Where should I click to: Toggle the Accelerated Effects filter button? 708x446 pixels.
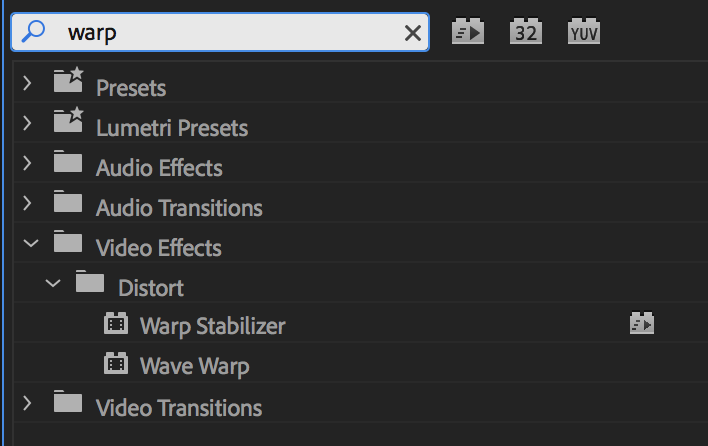[x=468, y=31]
